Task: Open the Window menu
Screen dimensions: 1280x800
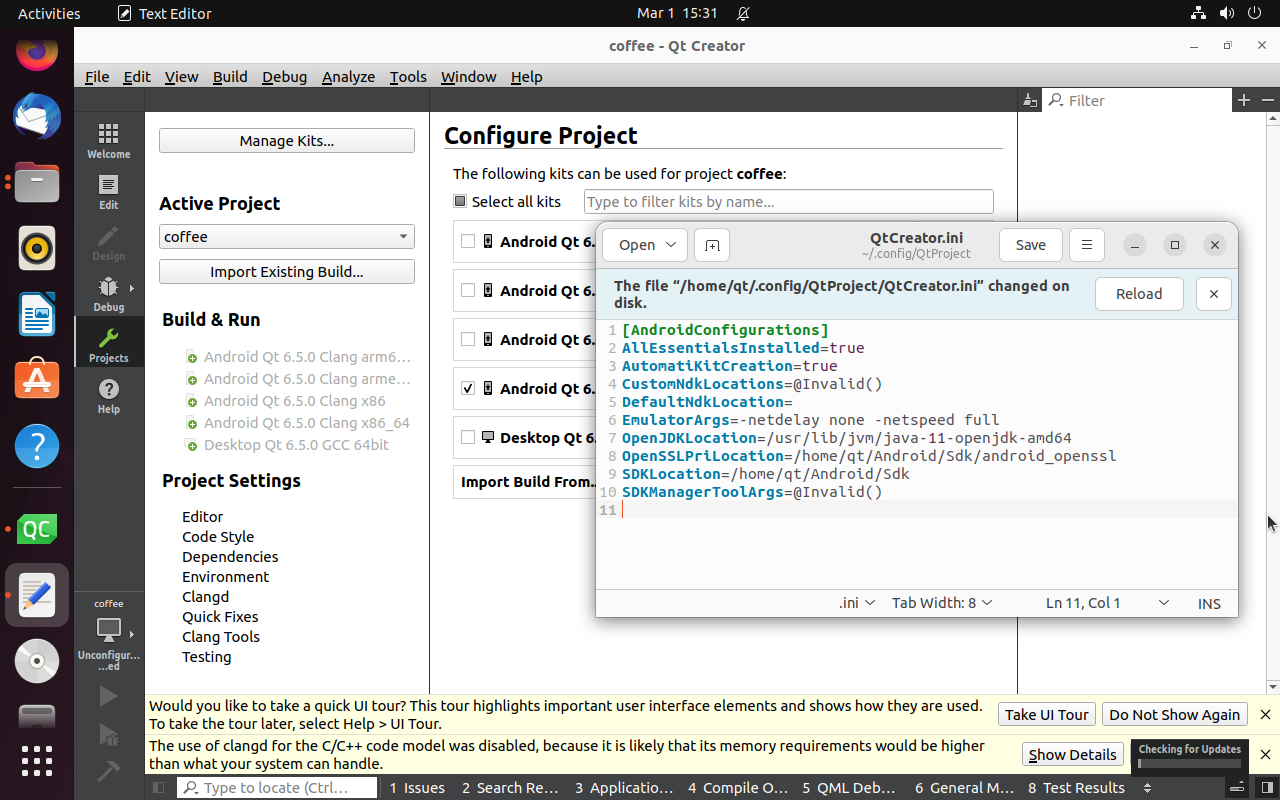Action: point(469,77)
